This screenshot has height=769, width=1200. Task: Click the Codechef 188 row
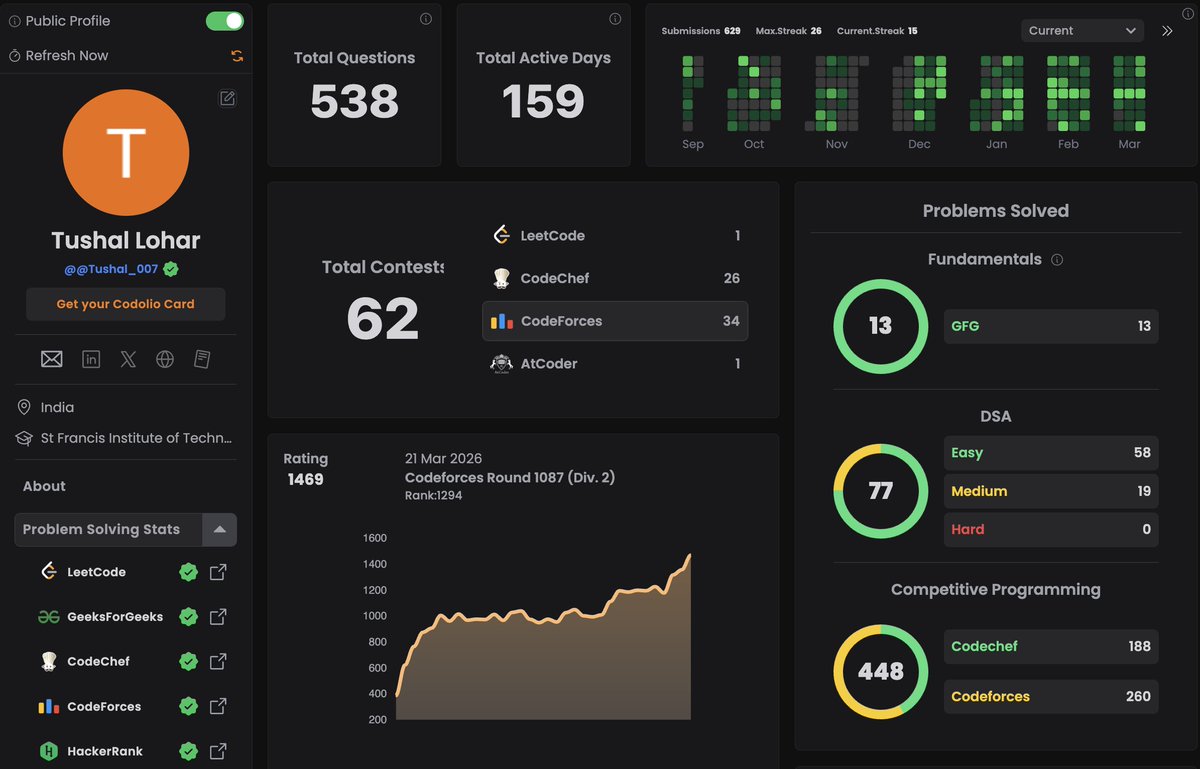click(1051, 646)
